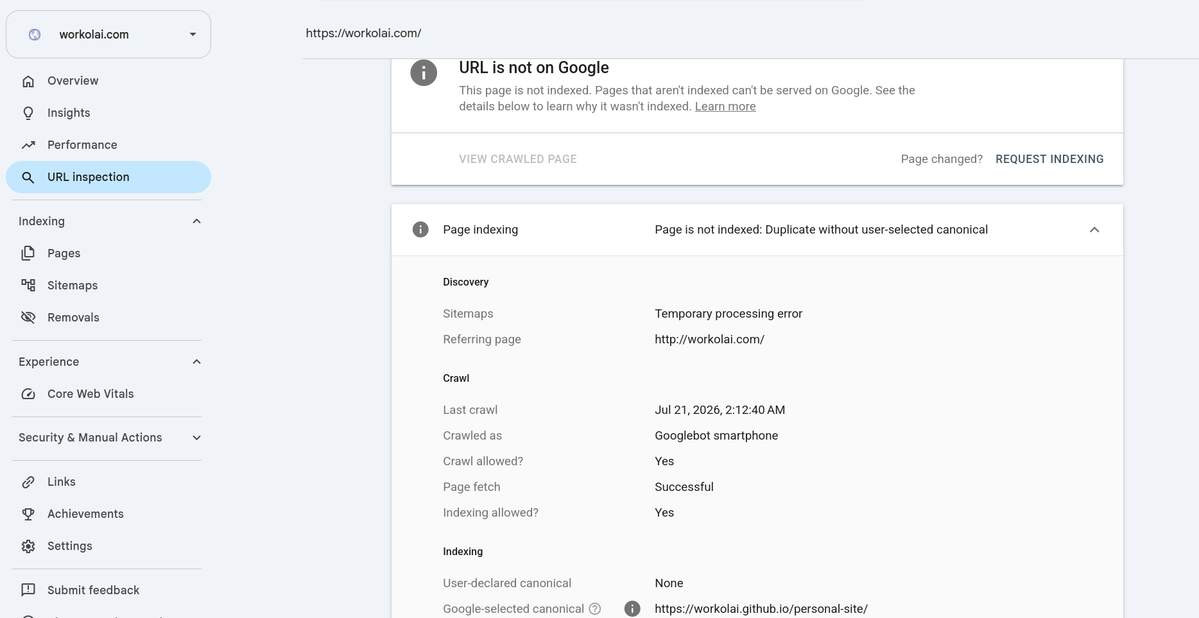Viewport: 1199px width, 618px height.
Task: Open the workolai.com property selector dropdown
Action: coord(109,34)
